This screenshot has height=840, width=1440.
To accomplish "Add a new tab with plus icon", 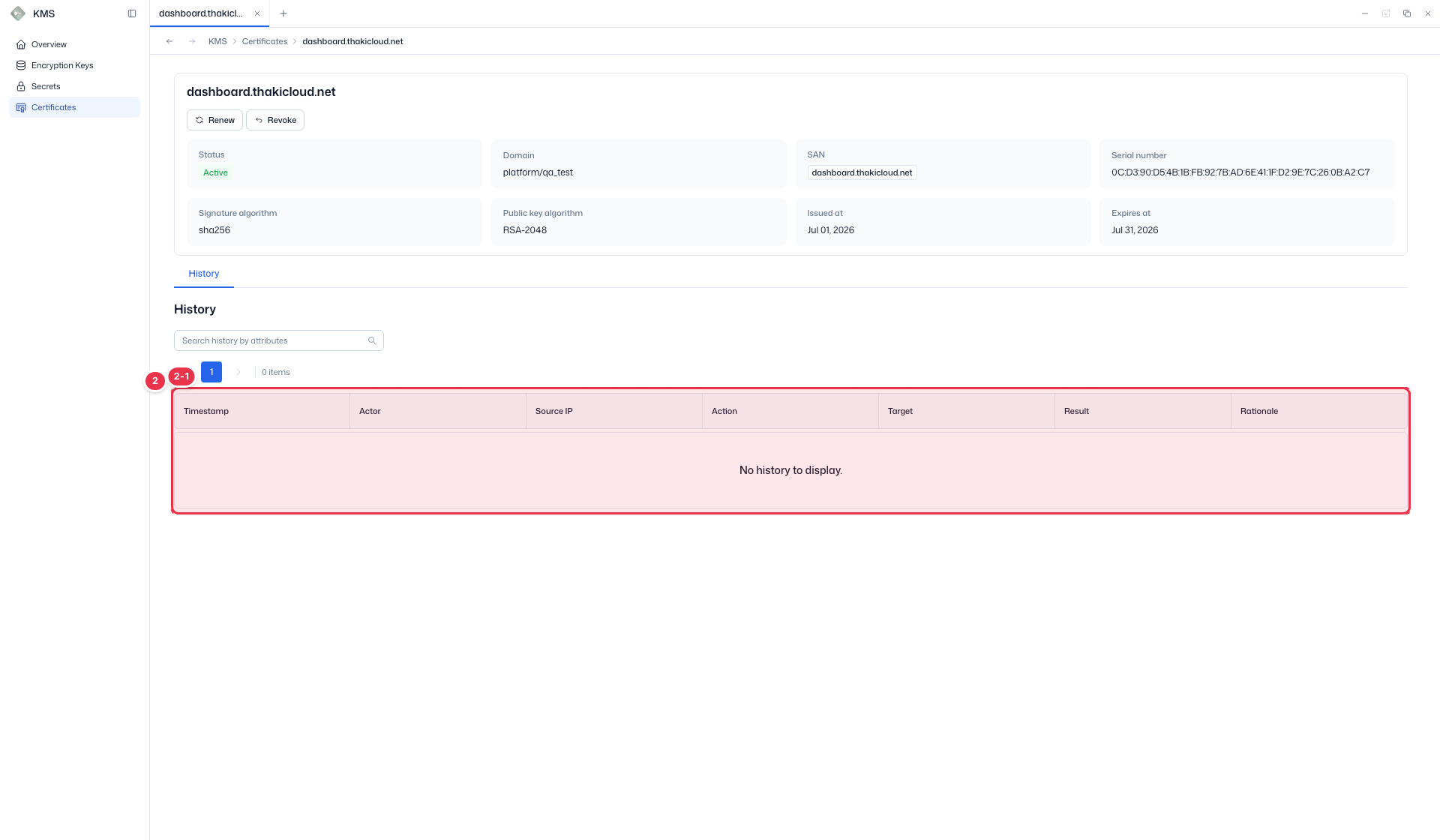I will [283, 13].
